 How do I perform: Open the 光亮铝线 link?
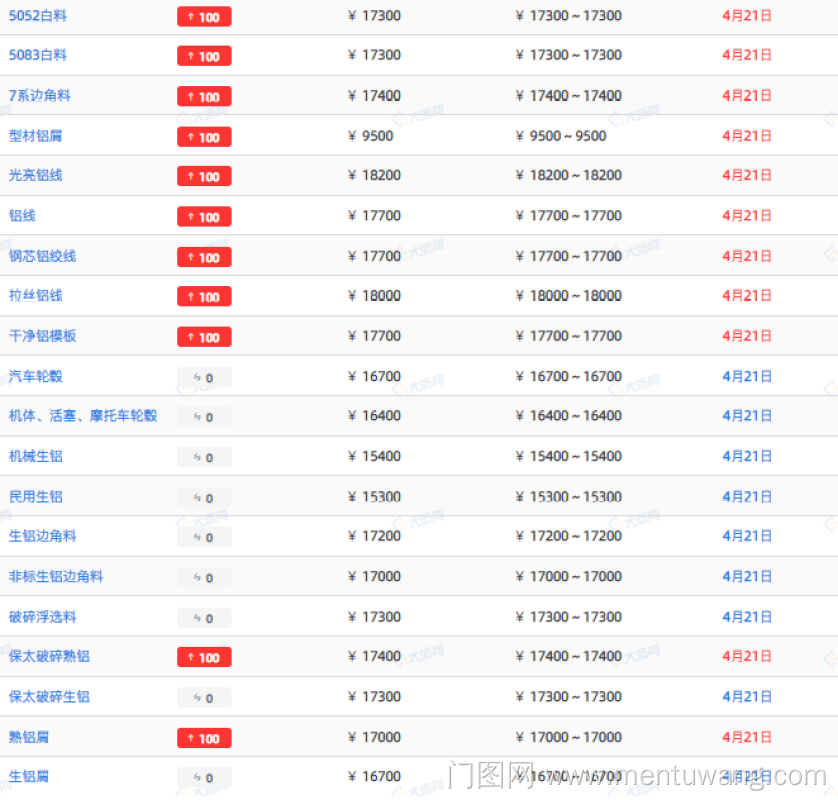36,175
